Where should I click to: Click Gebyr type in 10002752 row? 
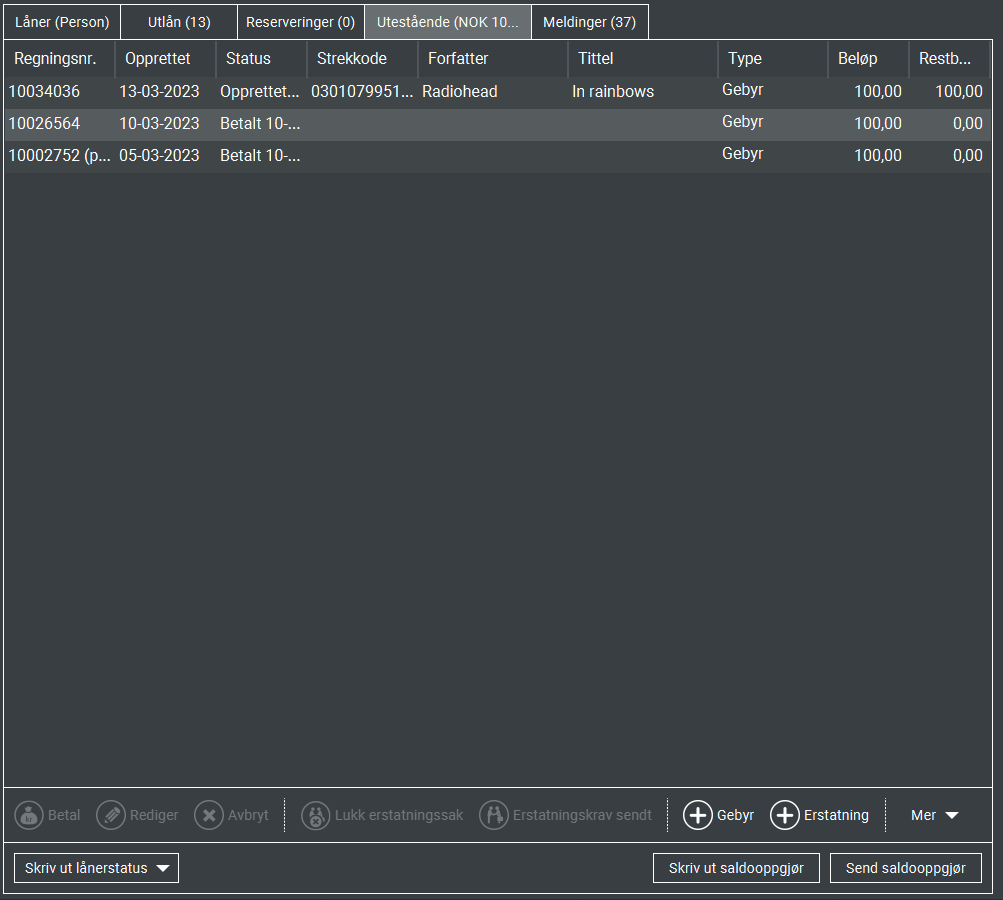pyautogui.click(x=743, y=154)
